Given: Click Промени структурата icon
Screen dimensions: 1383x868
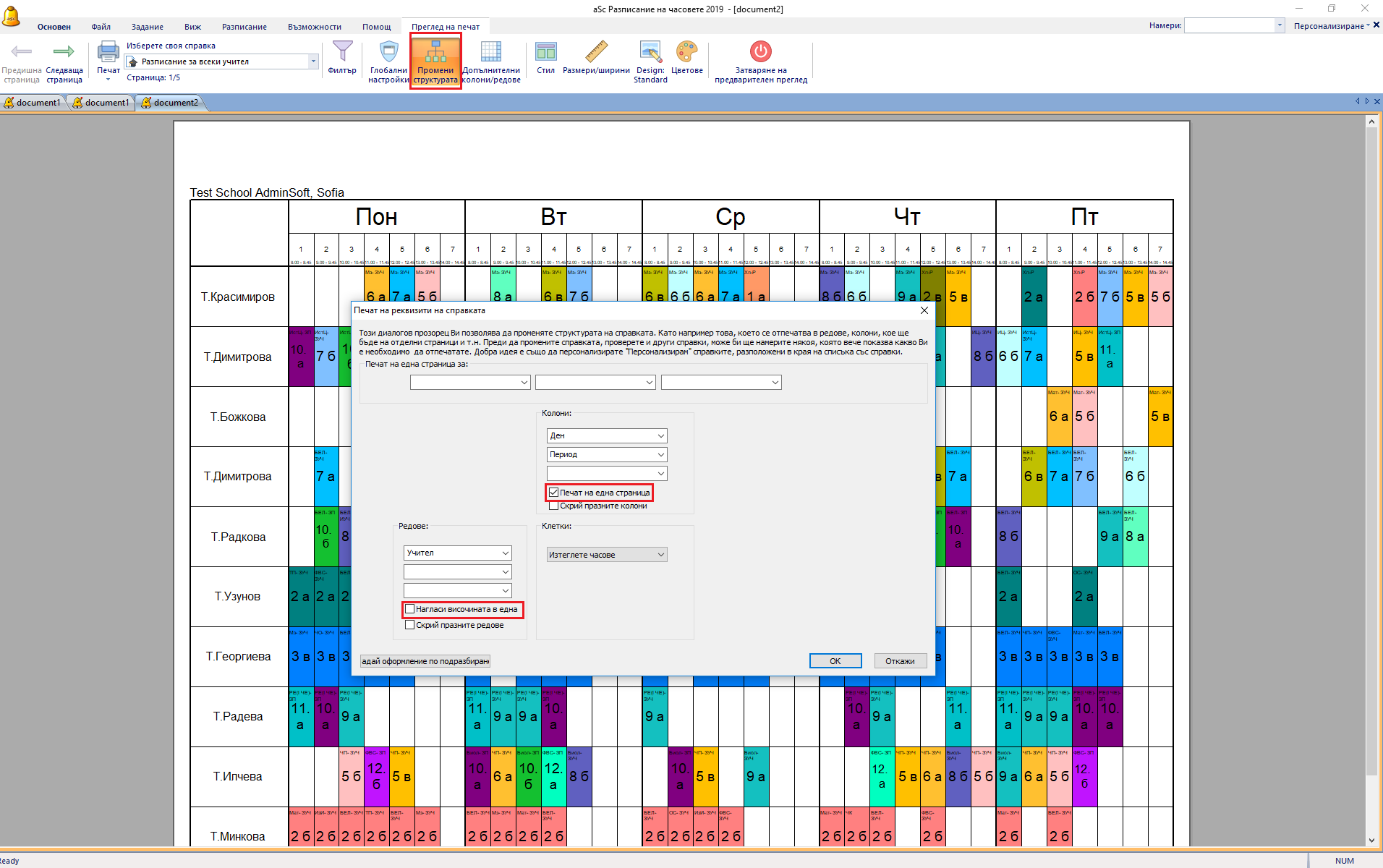Looking at the screenshot, I should point(435,51).
